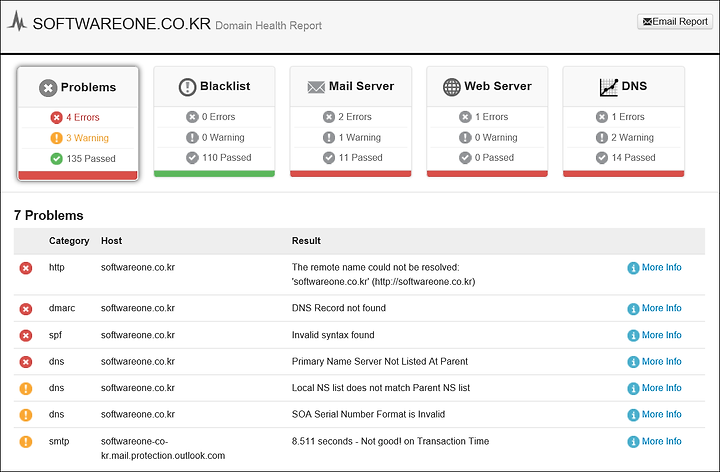Click info icon beside smtp More Info
720x472 pixels.
point(633,442)
